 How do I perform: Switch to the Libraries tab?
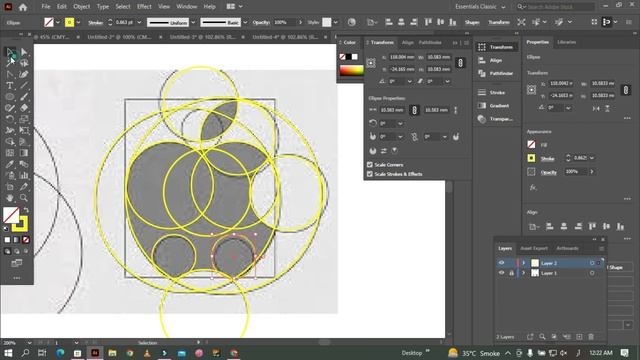(x=567, y=42)
